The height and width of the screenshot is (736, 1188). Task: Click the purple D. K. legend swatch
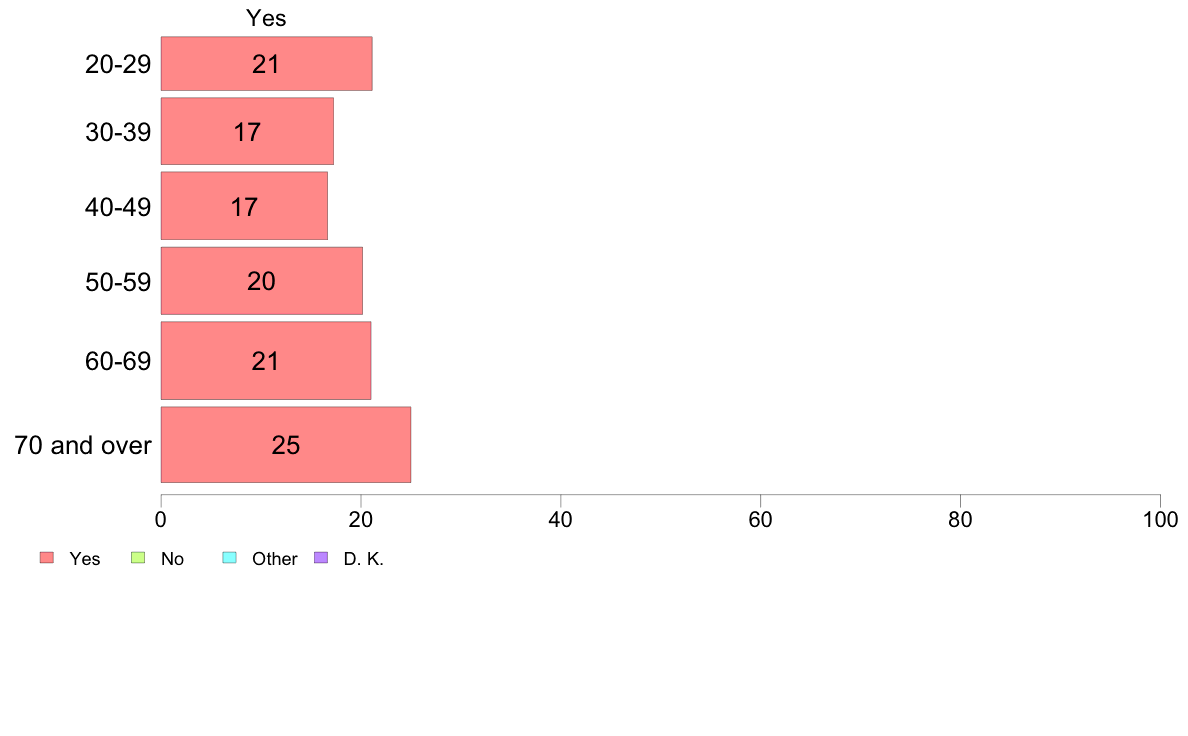coord(321,558)
